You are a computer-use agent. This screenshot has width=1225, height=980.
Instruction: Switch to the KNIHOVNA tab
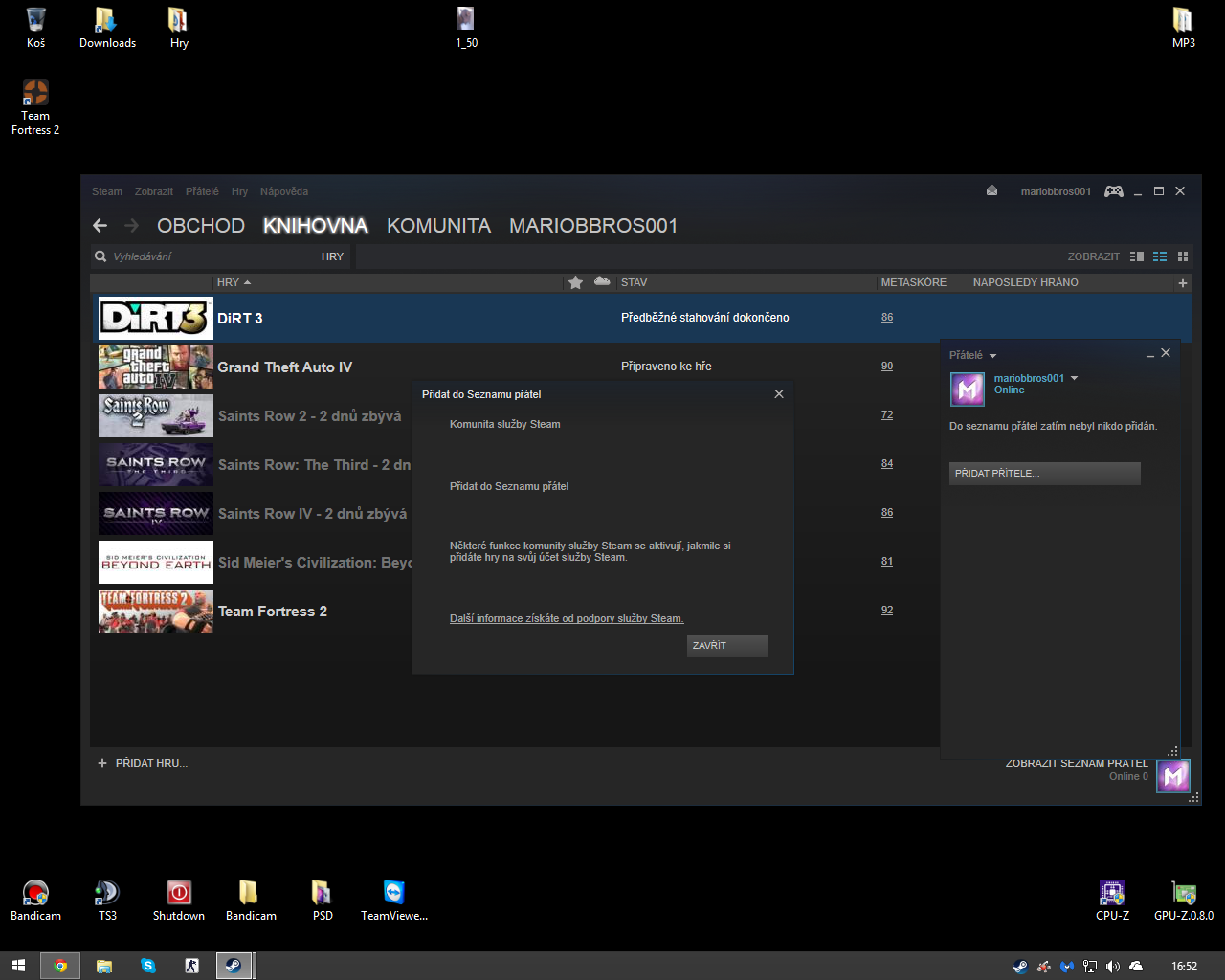pyautogui.click(x=316, y=226)
